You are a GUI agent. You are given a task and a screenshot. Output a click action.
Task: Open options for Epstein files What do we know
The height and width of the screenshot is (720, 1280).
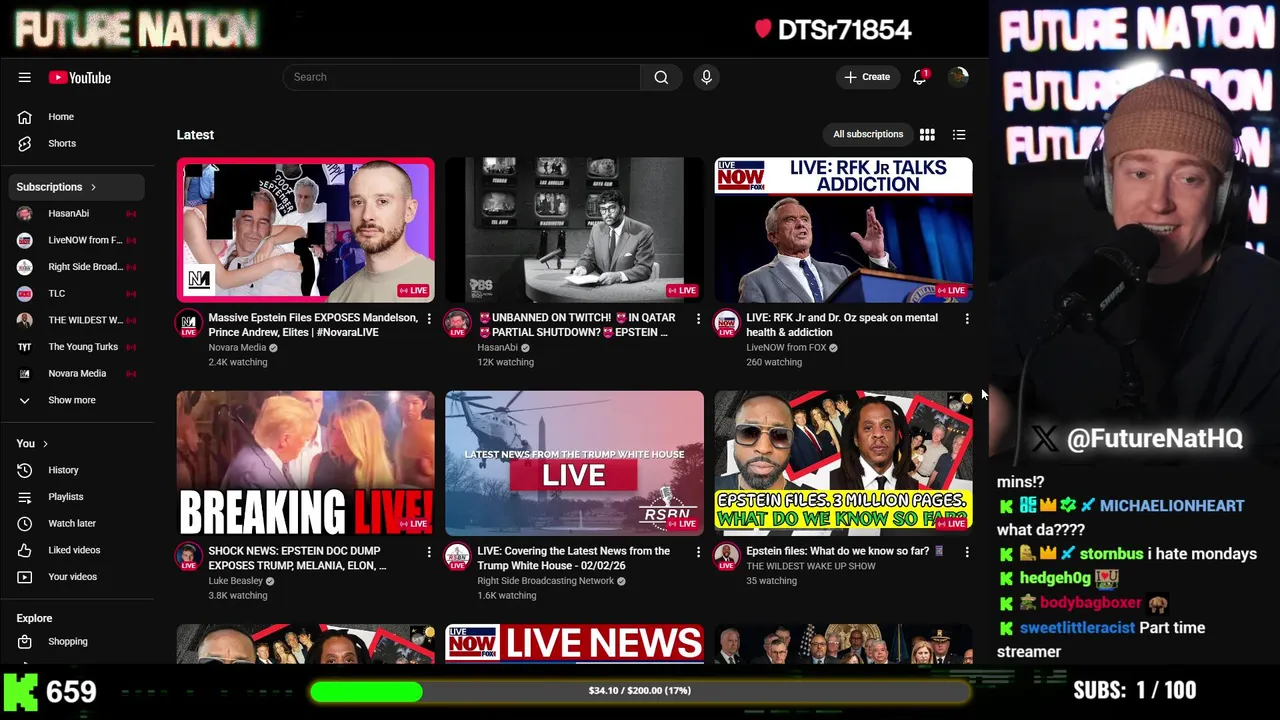point(966,552)
